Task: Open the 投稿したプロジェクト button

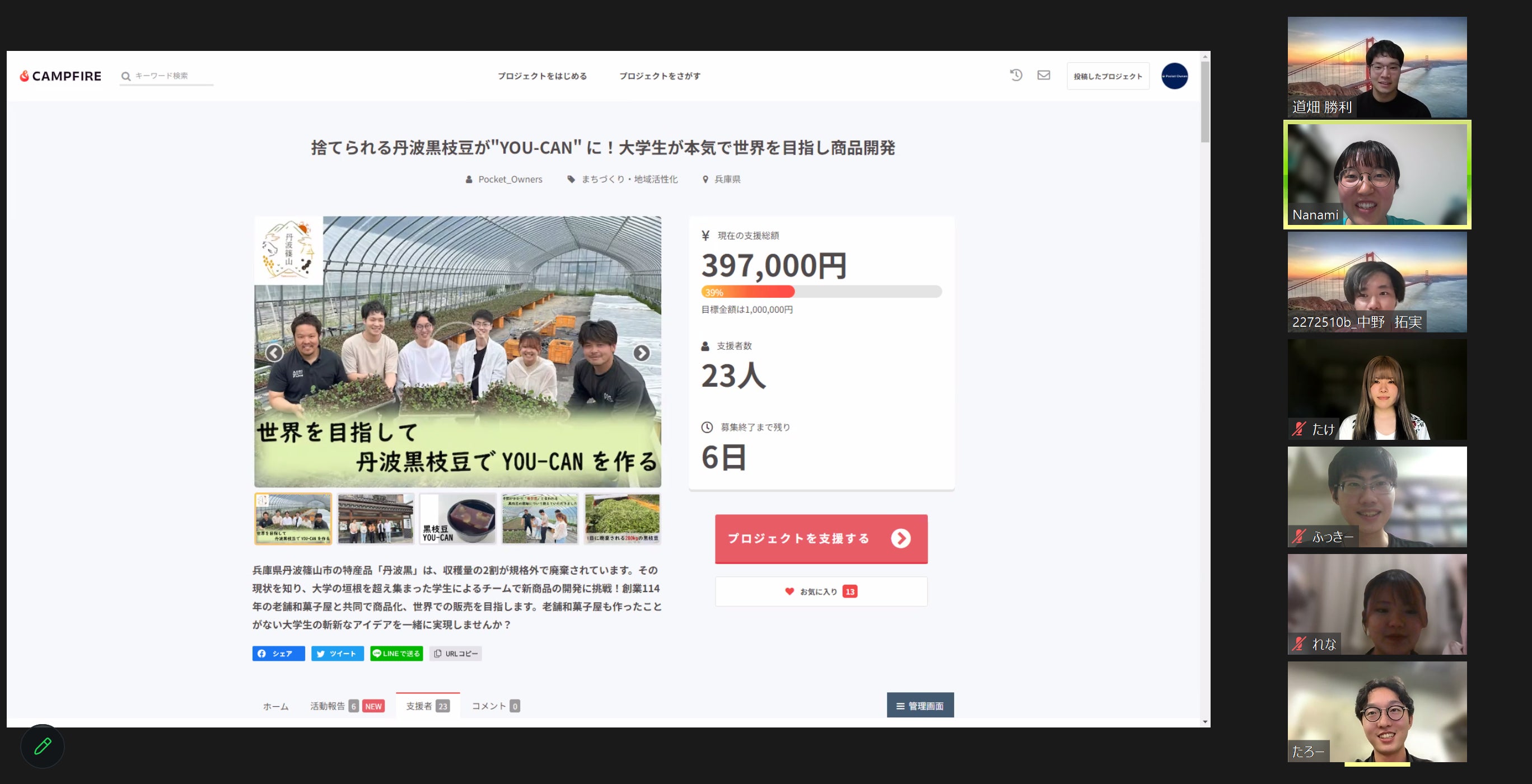Action: (1108, 76)
